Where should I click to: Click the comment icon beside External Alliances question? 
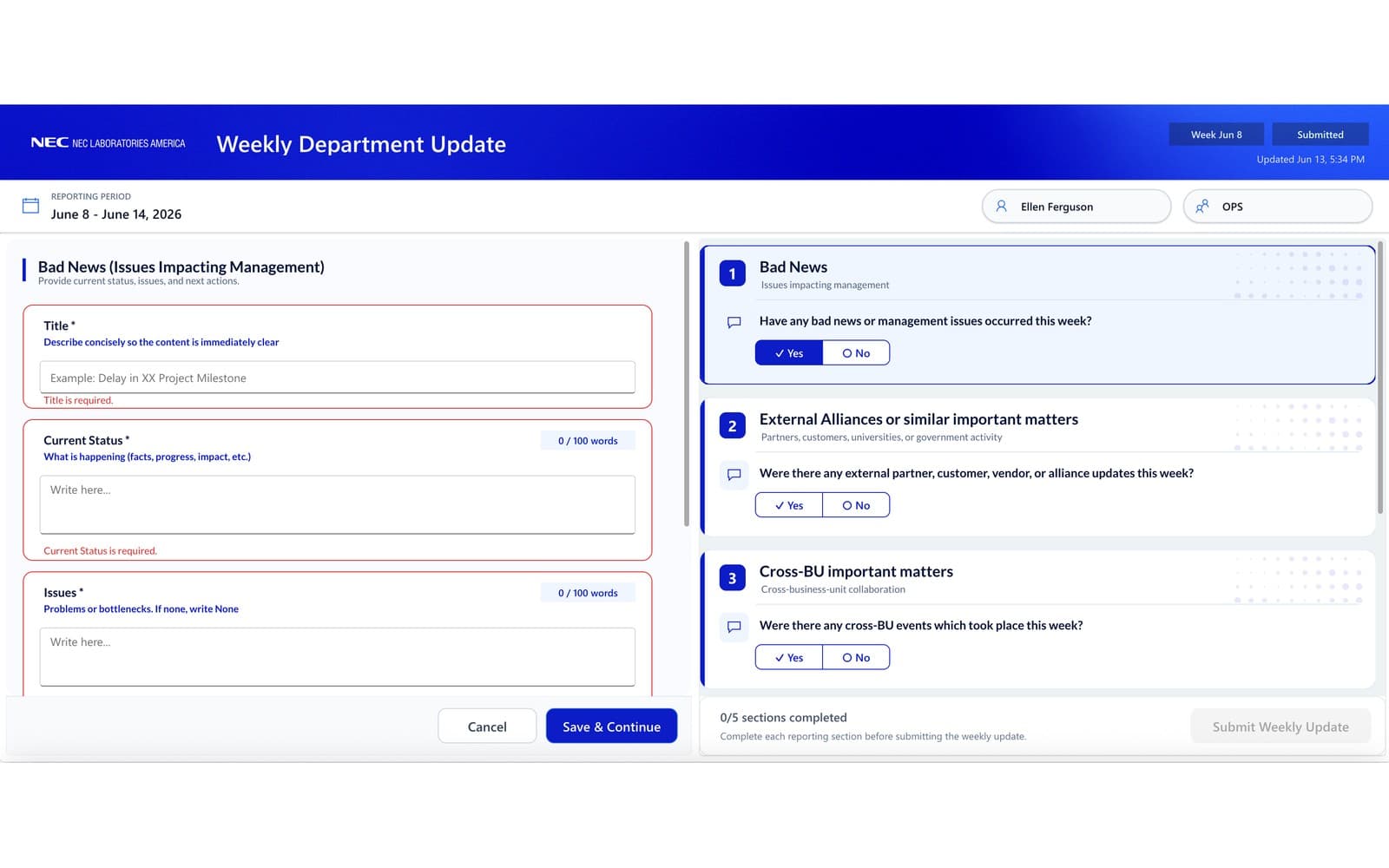pyautogui.click(x=734, y=474)
